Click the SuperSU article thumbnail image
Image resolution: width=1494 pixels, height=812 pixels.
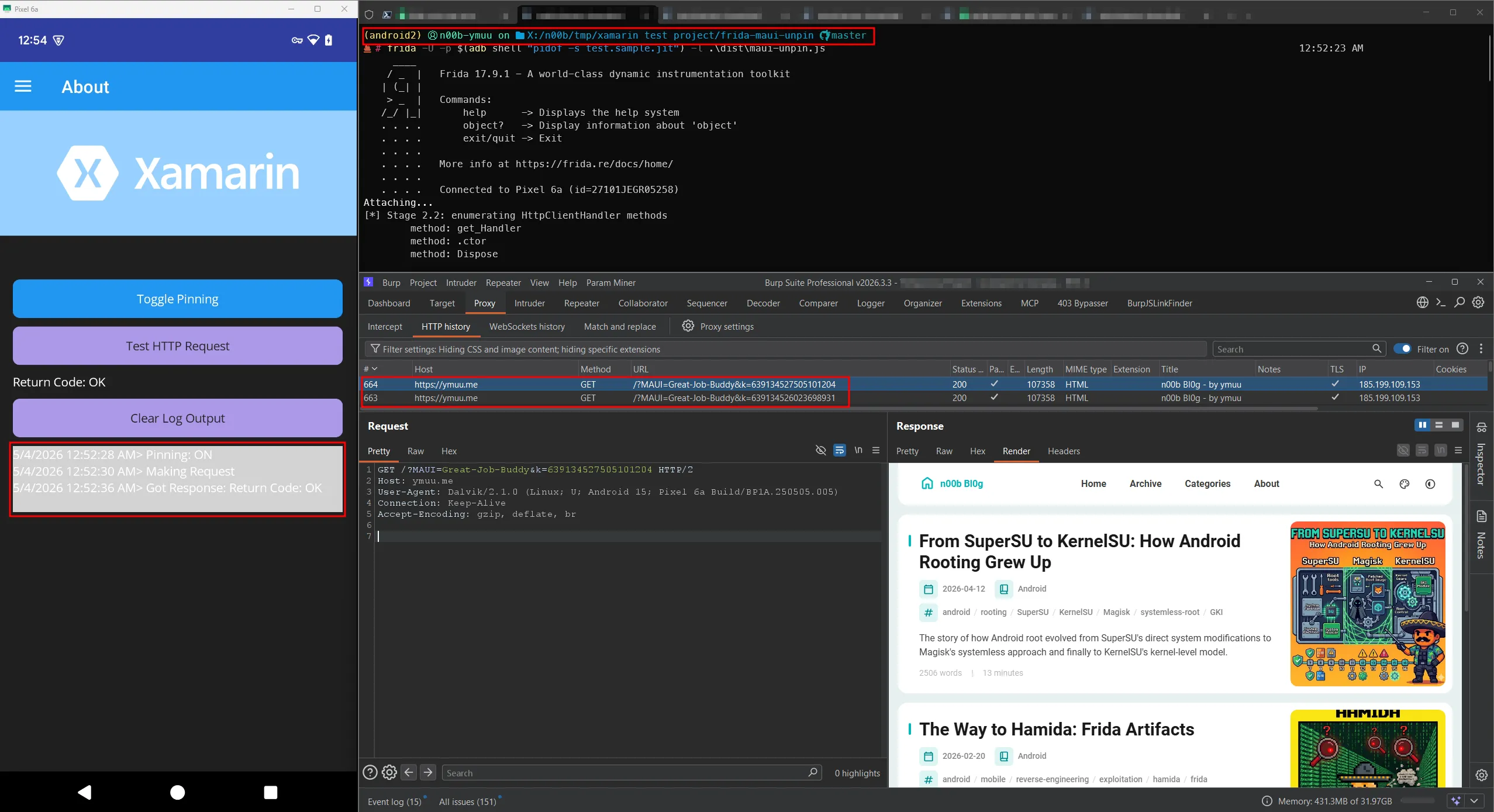[x=1367, y=603]
